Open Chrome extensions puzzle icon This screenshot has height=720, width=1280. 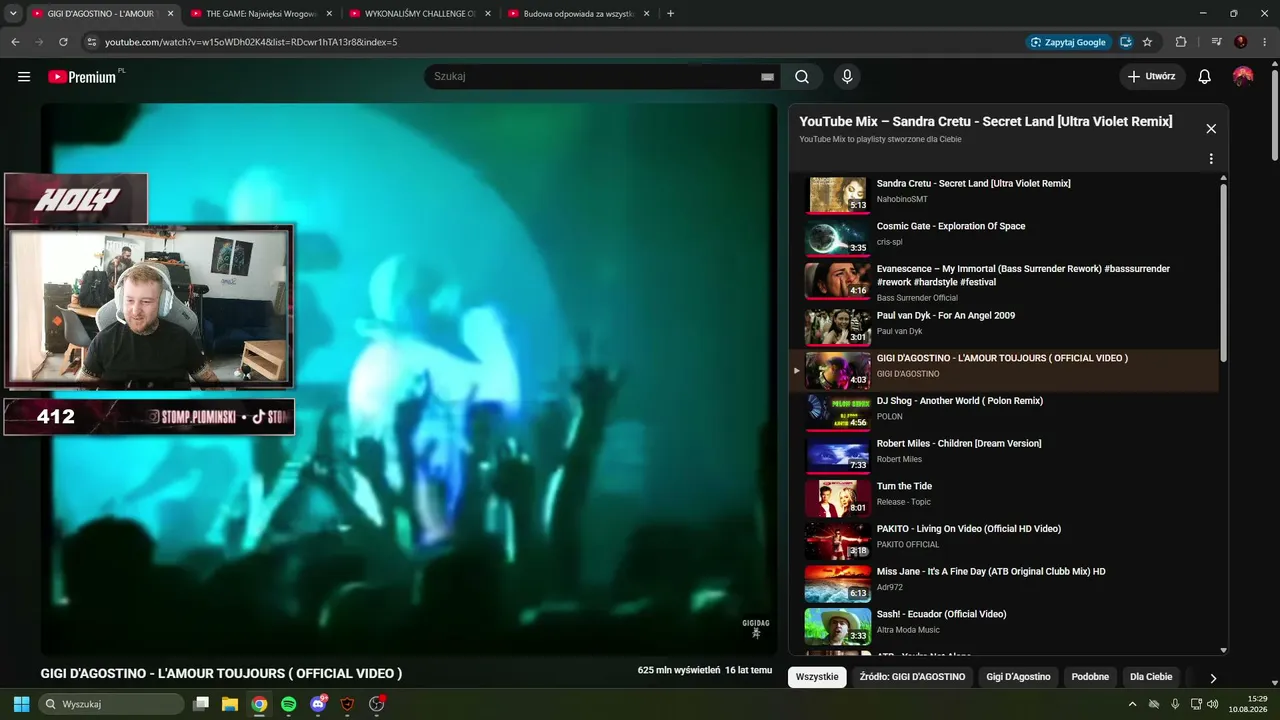point(1181,42)
